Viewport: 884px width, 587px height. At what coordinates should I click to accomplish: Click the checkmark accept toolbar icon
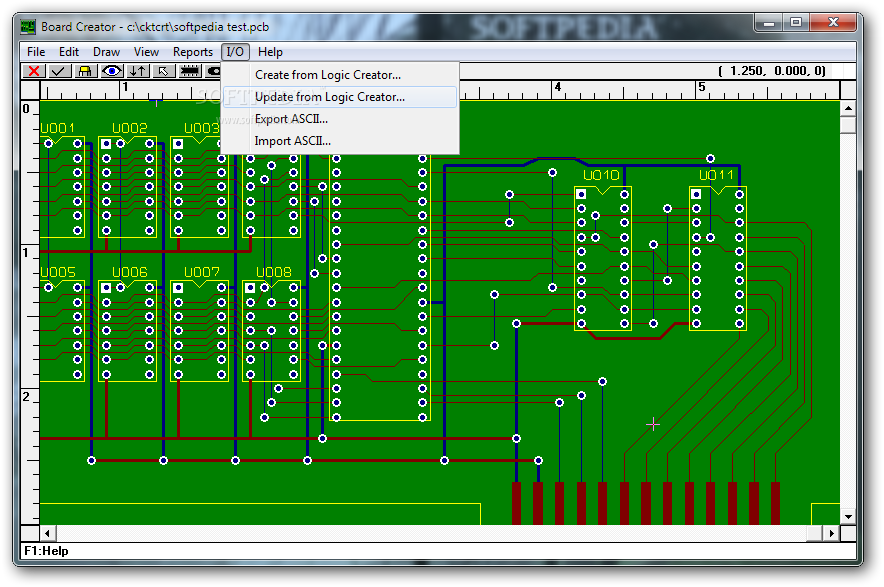tap(59, 71)
